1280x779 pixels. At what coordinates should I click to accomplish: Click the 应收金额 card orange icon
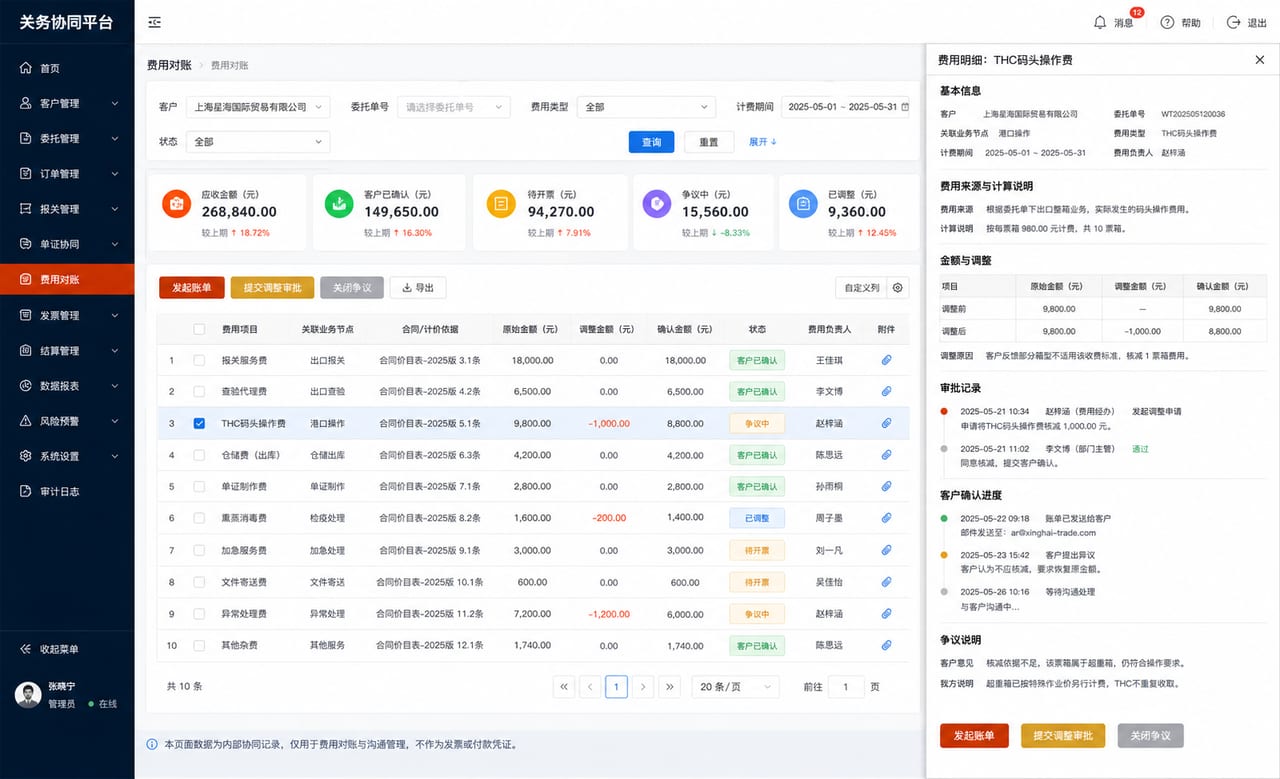tap(177, 204)
